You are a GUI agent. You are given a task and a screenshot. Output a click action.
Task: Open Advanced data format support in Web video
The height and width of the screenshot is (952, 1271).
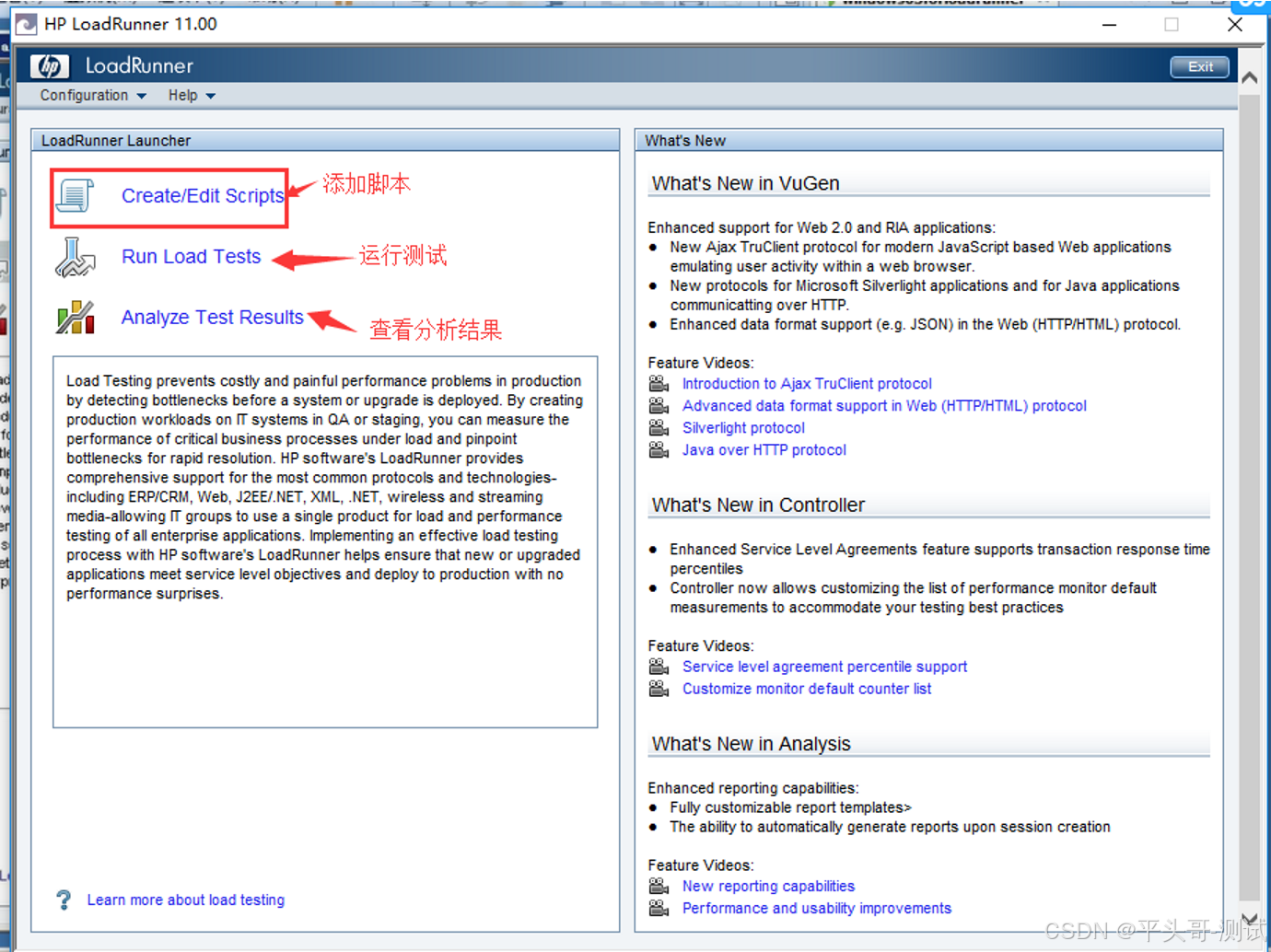[884, 405]
